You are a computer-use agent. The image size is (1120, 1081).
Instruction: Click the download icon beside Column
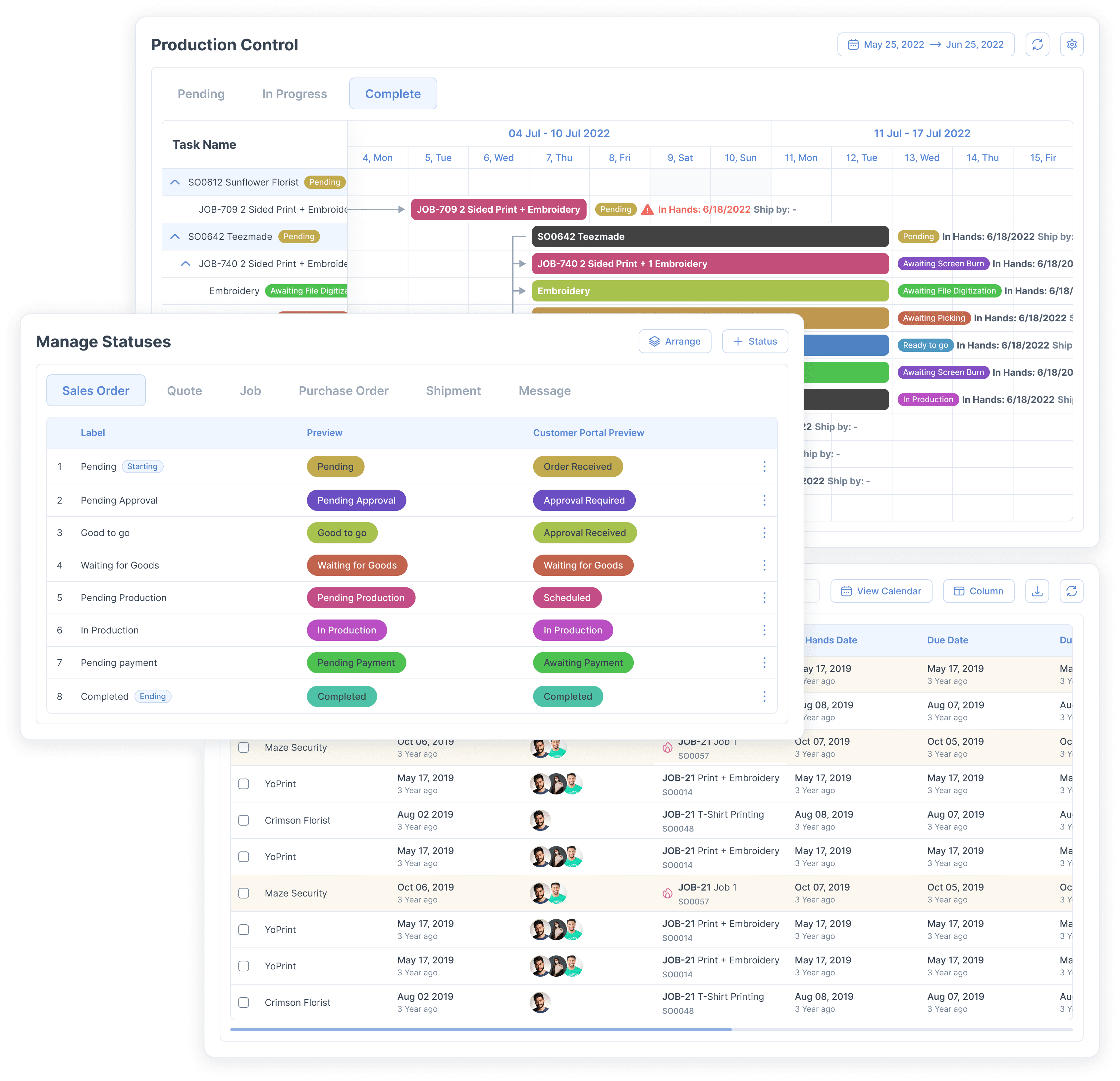click(x=1037, y=591)
